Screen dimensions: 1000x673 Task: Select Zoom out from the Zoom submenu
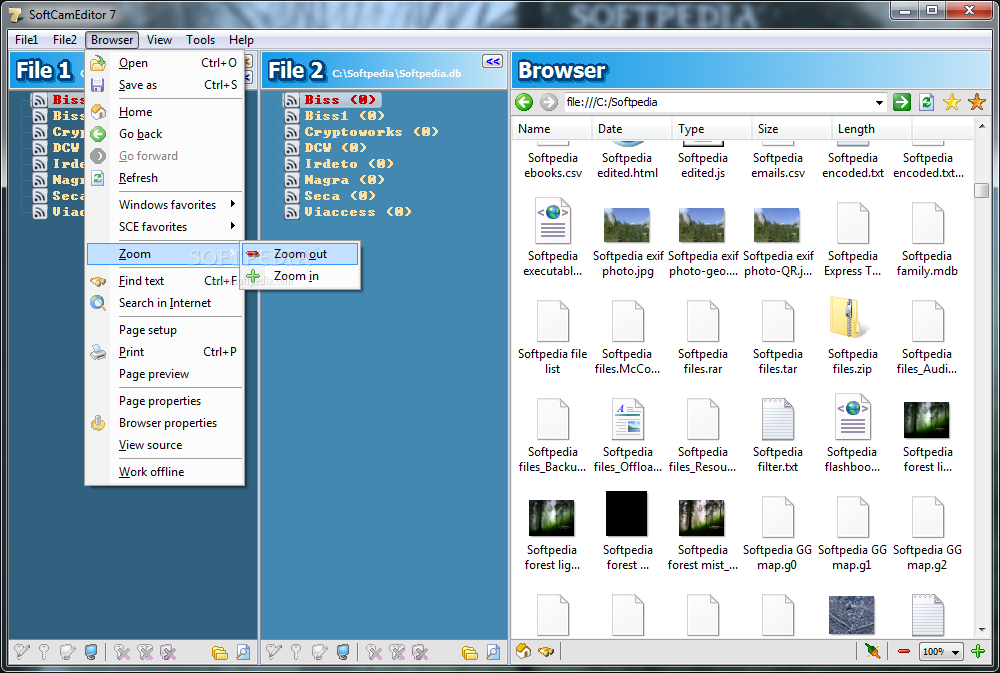pos(300,254)
